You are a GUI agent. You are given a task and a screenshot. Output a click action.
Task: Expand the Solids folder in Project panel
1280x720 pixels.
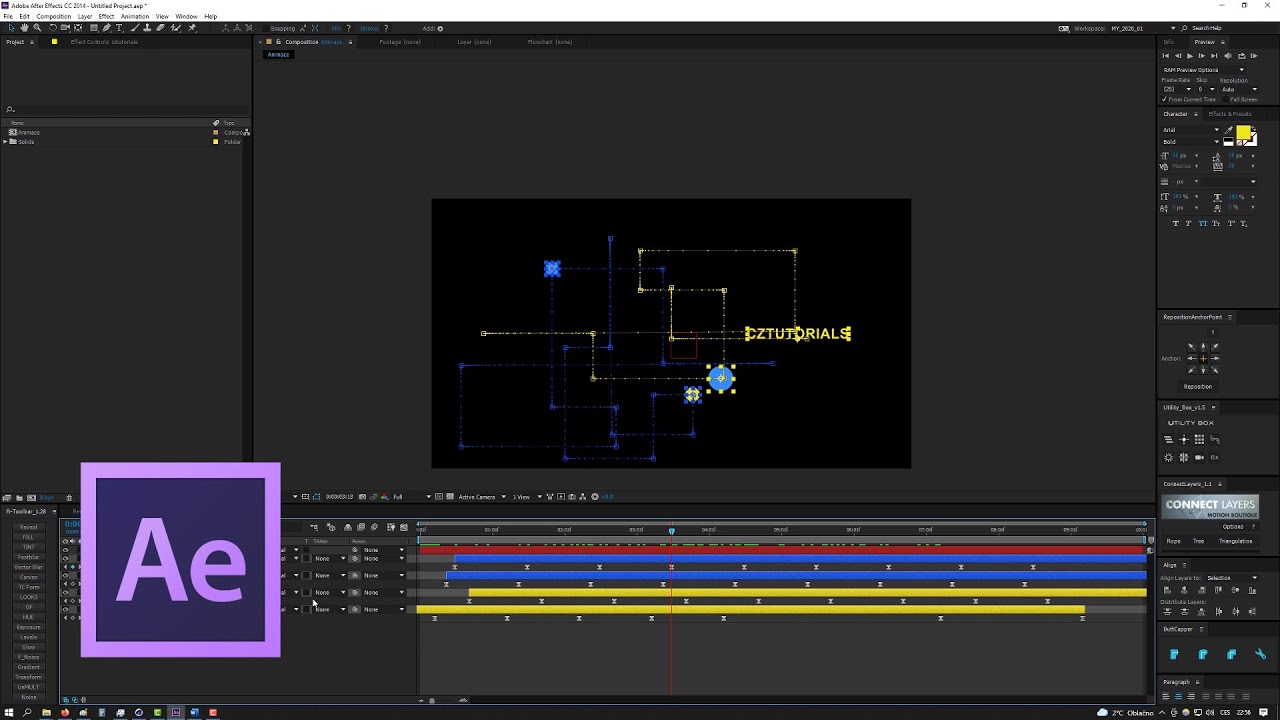click(5, 142)
